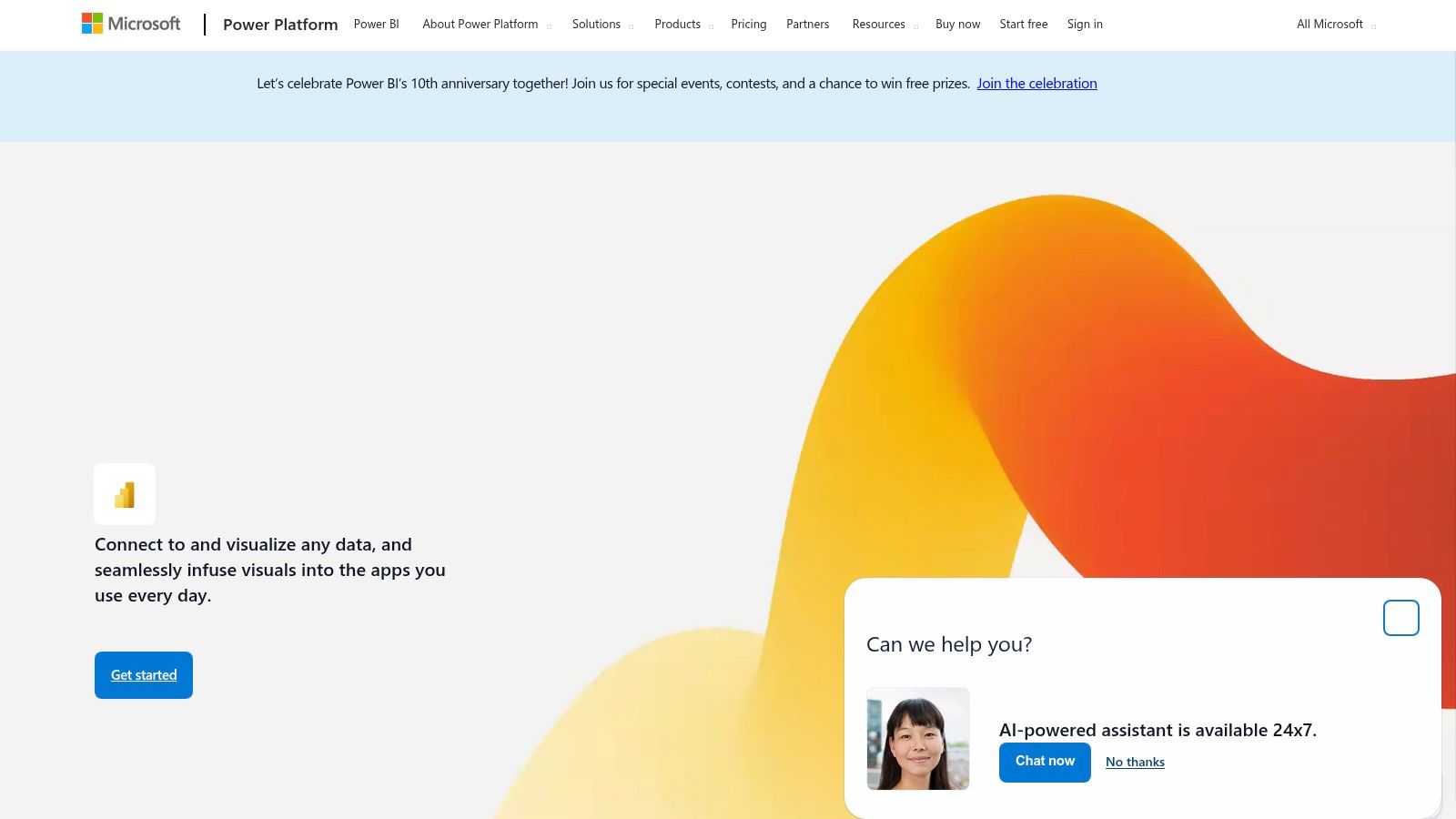Go to the Pricing page
Image resolution: width=1456 pixels, height=819 pixels.
click(x=748, y=25)
